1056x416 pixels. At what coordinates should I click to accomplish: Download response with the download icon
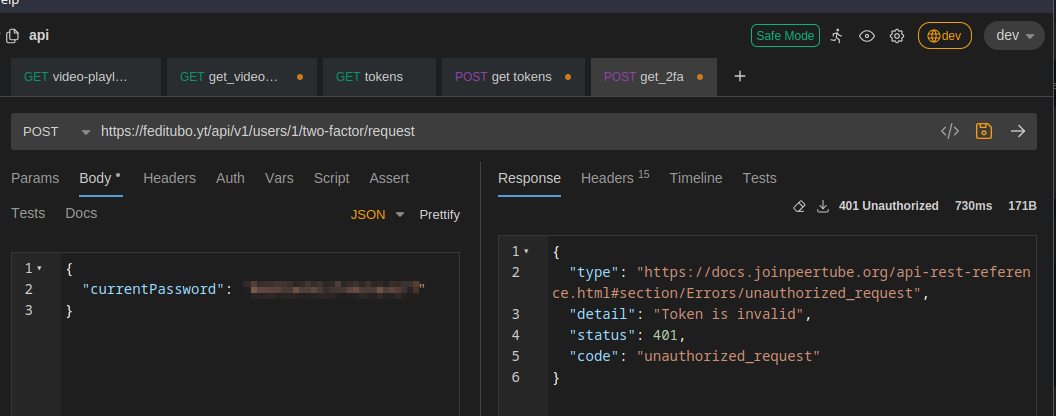point(822,206)
